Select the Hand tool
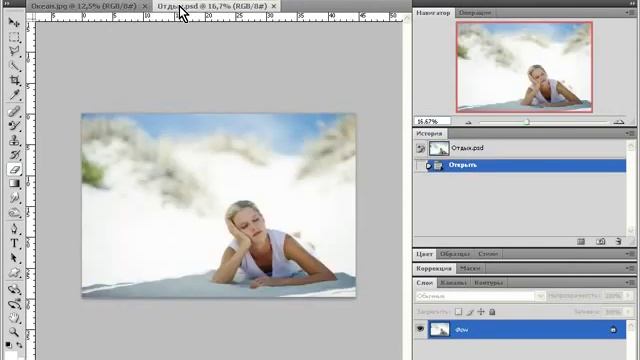This screenshot has width=640, height=360. click(14, 318)
